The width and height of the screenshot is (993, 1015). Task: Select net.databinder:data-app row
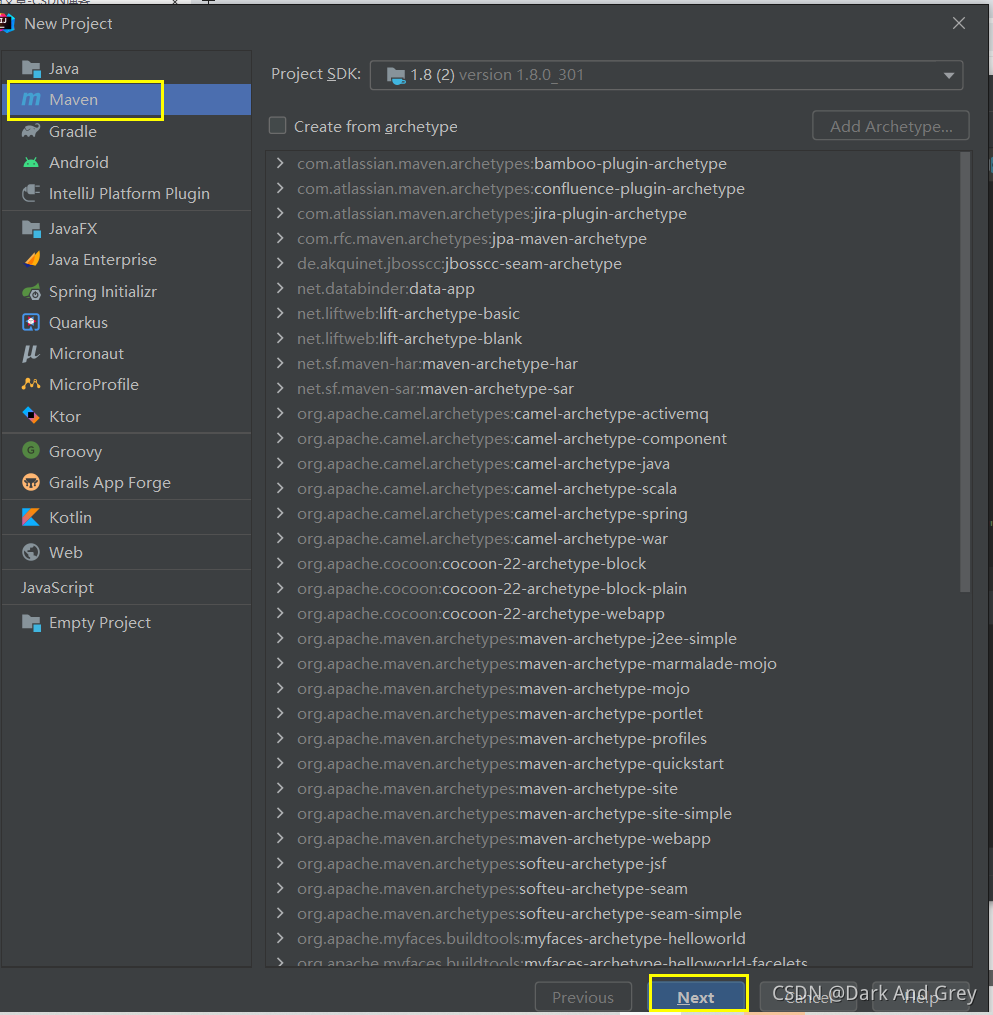pos(386,289)
